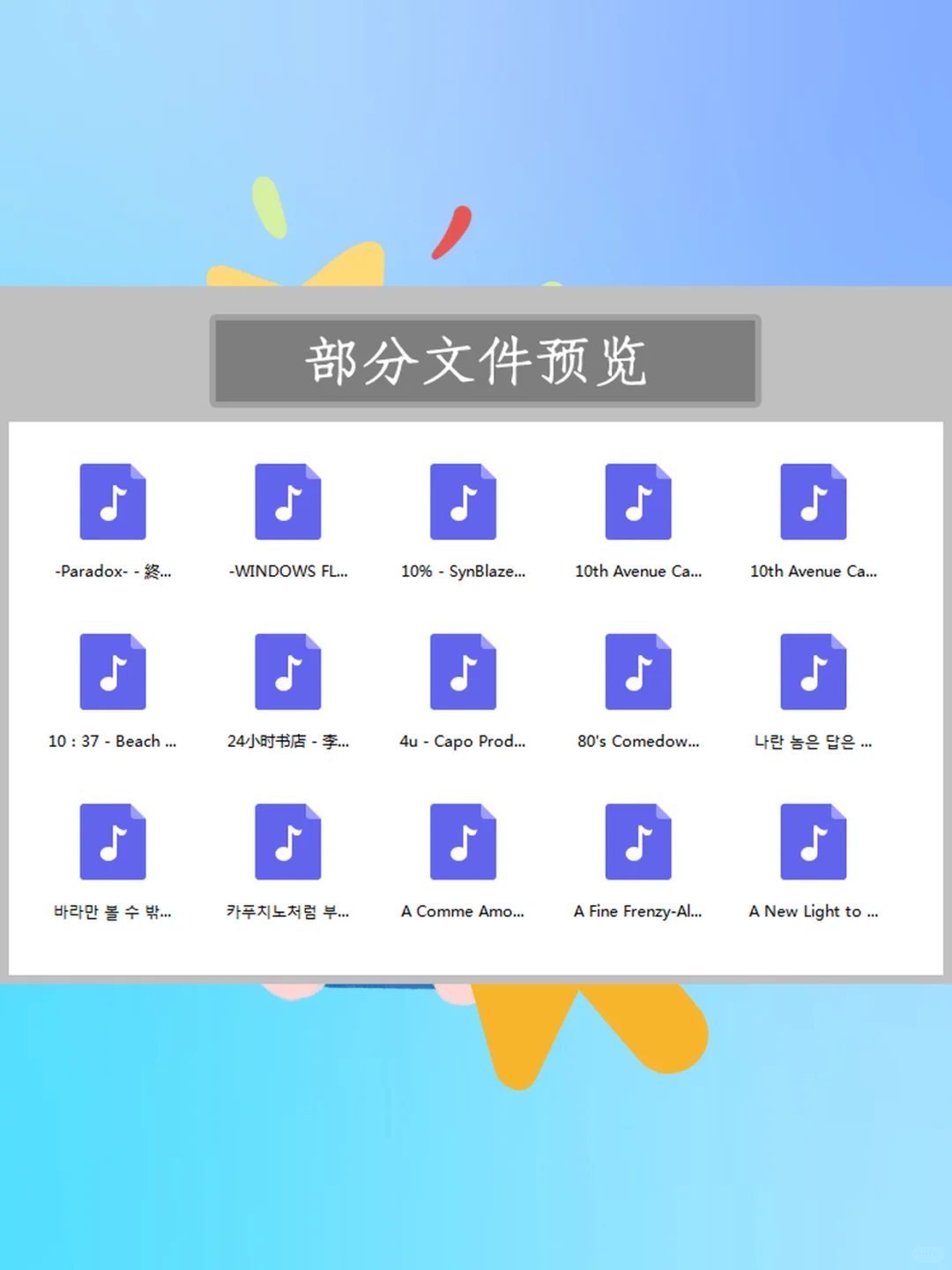The height and width of the screenshot is (1270, 952).
Task: Click the A New Light to filename text
Action: (x=813, y=912)
